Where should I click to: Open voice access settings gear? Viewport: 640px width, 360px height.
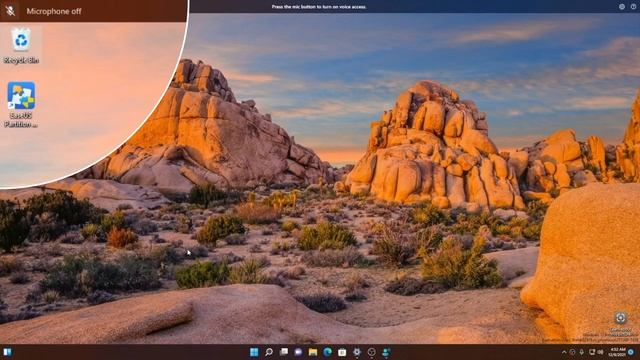click(622, 7)
